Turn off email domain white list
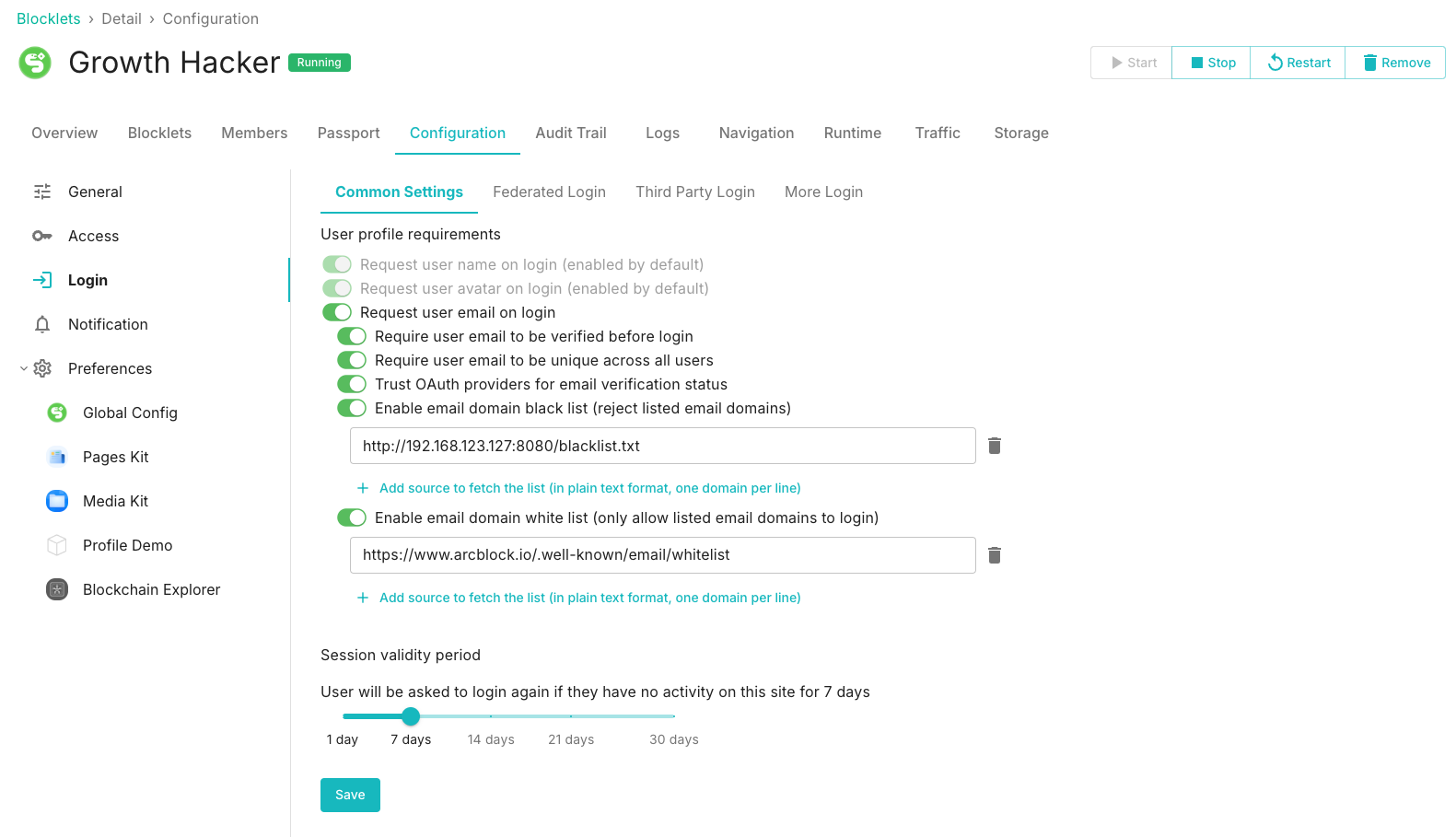 (352, 517)
